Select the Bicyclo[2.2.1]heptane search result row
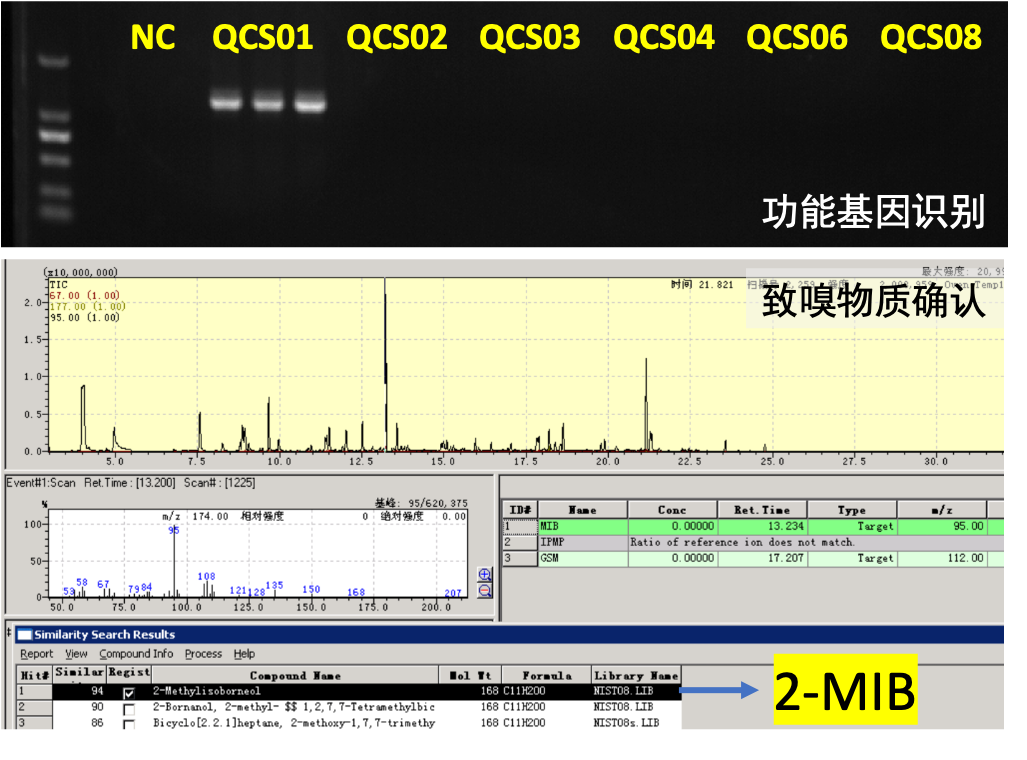The width and height of the screenshot is (1027, 760). (293, 723)
